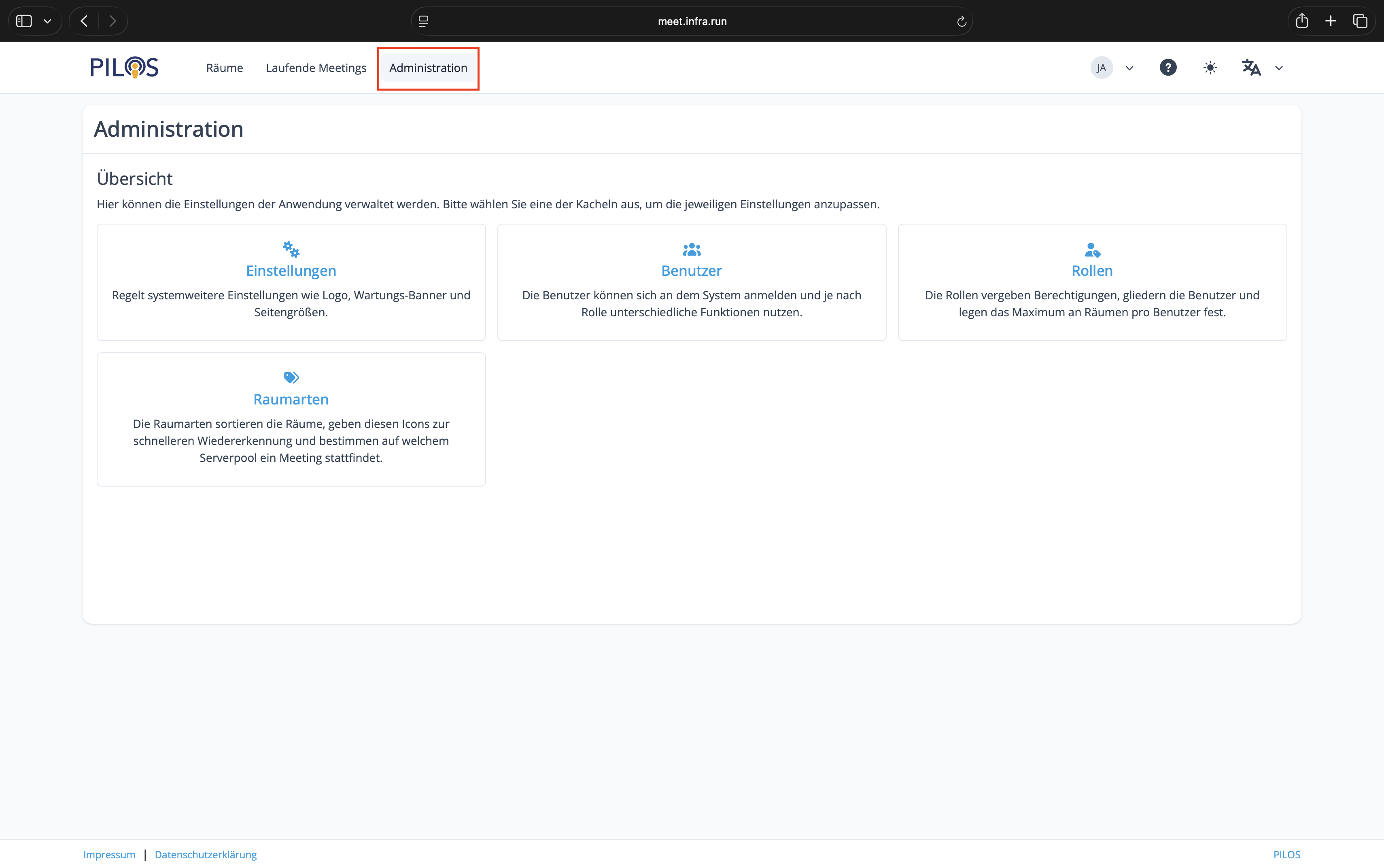Toggle light/dark theme sun icon
Viewport: 1384px width, 868px height.
click(x=1210, y=68)
